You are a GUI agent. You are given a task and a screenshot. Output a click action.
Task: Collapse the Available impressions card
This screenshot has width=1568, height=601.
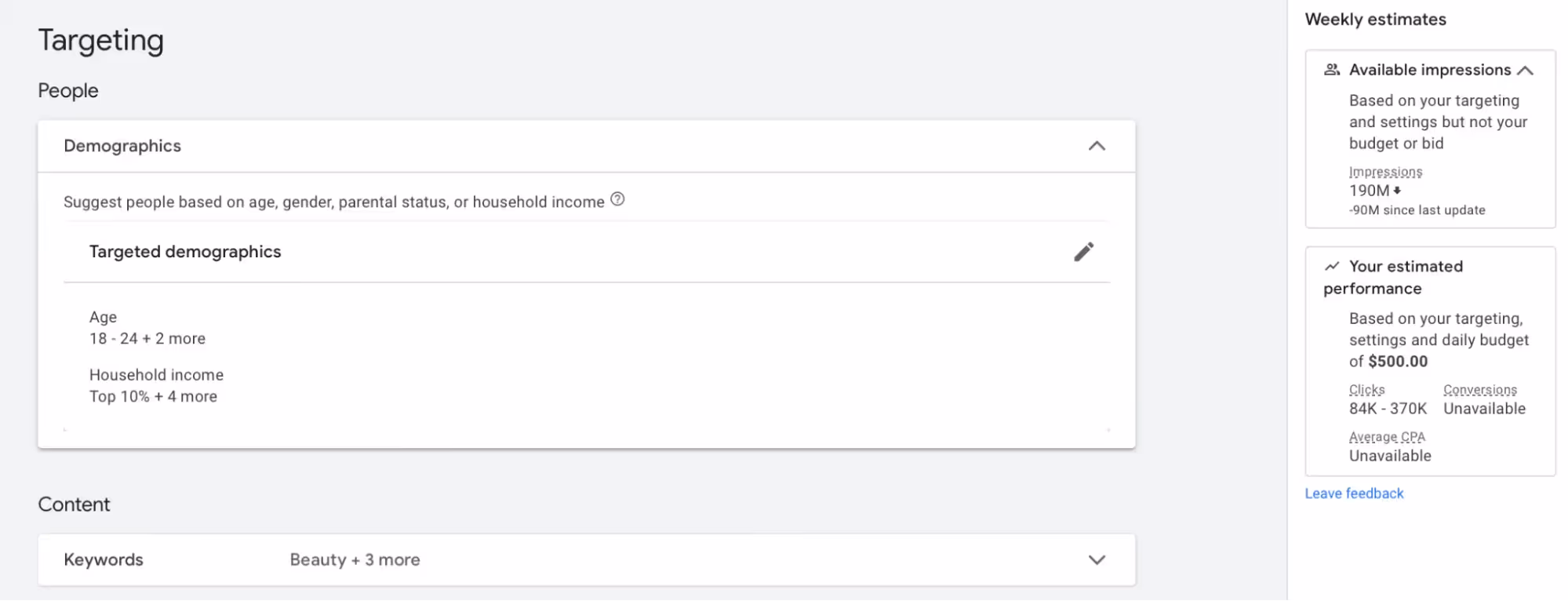click(x=1526, y=69)
